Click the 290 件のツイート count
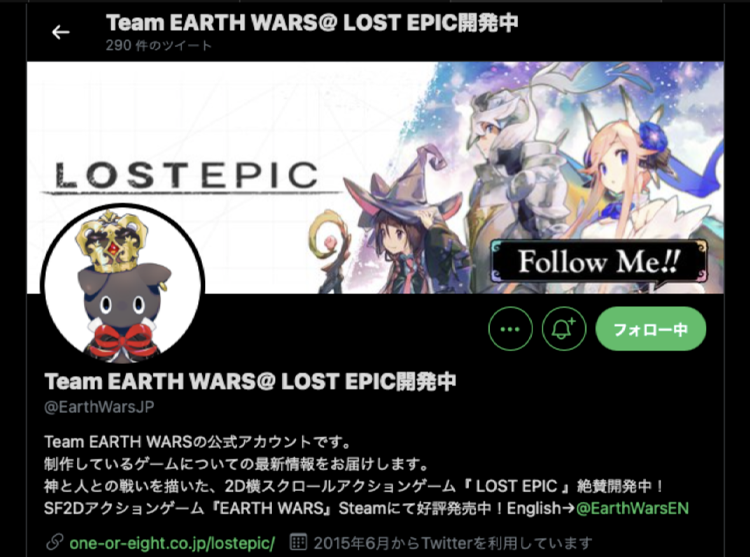Image resolution: width=750 pixels, height=557 pixels. click(x=158, y=45)
